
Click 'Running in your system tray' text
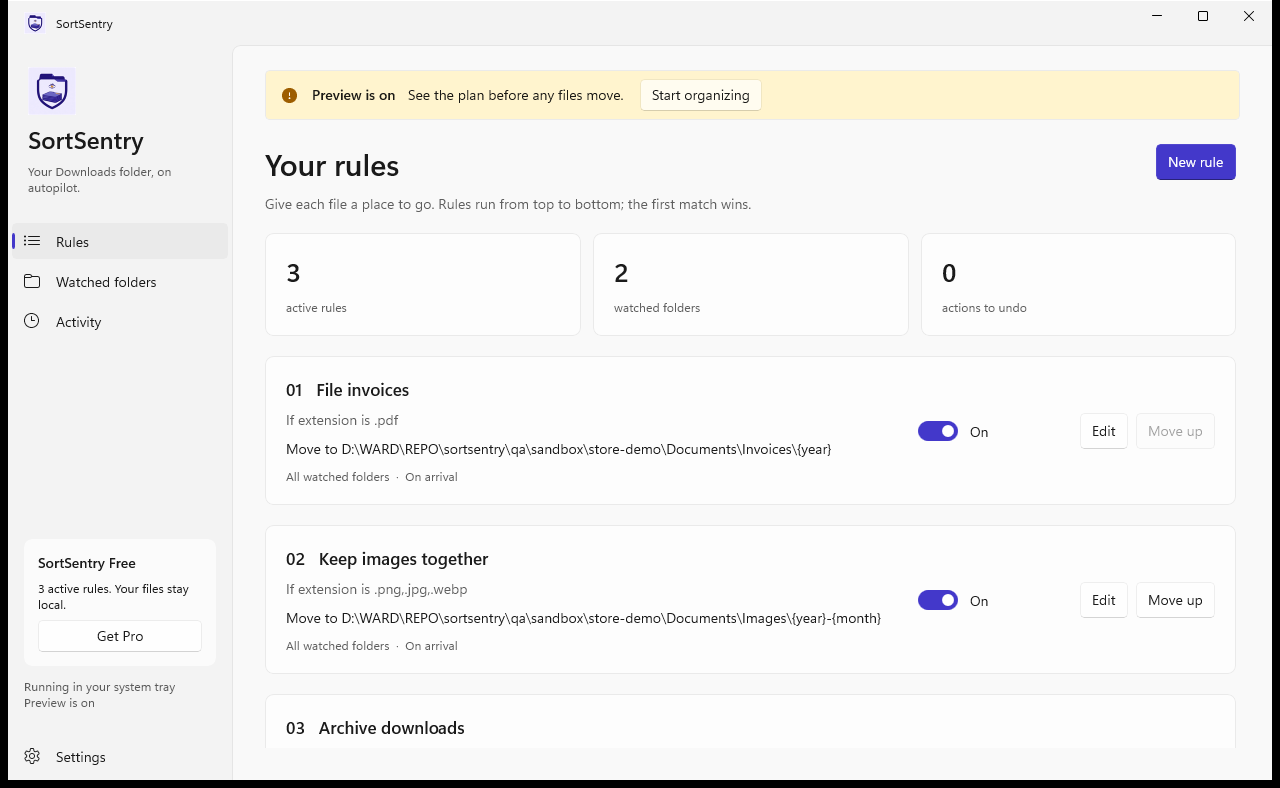coord(99,687)
